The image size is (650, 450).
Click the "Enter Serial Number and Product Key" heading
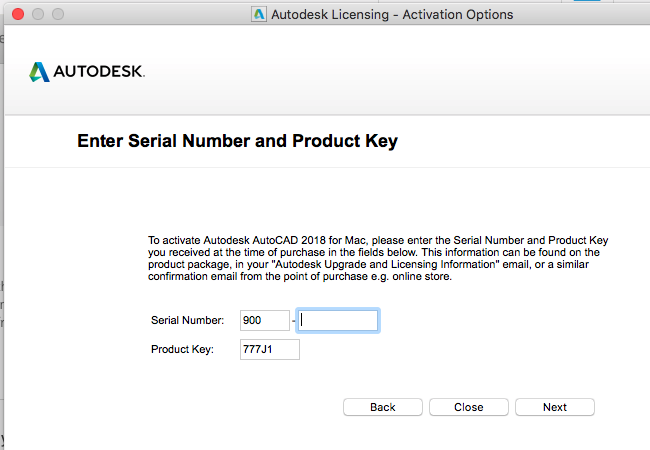pyautogui.click(x=238, y=141)
